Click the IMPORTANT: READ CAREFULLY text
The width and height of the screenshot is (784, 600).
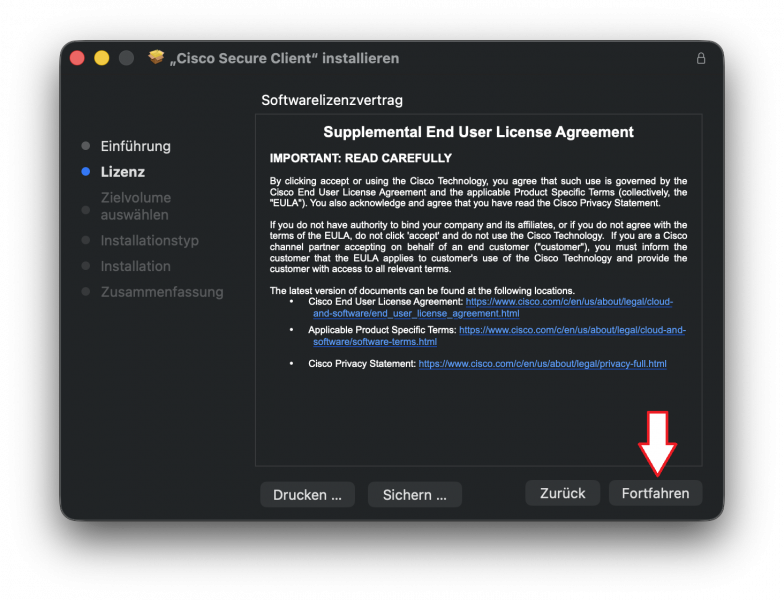point(360,158)
